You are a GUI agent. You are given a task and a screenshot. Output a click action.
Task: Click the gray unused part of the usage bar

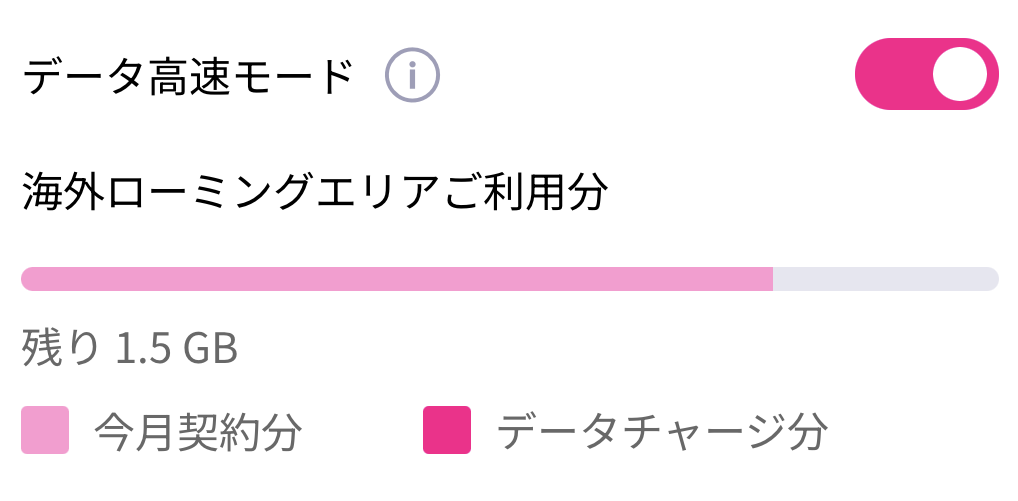pos(885,279)
